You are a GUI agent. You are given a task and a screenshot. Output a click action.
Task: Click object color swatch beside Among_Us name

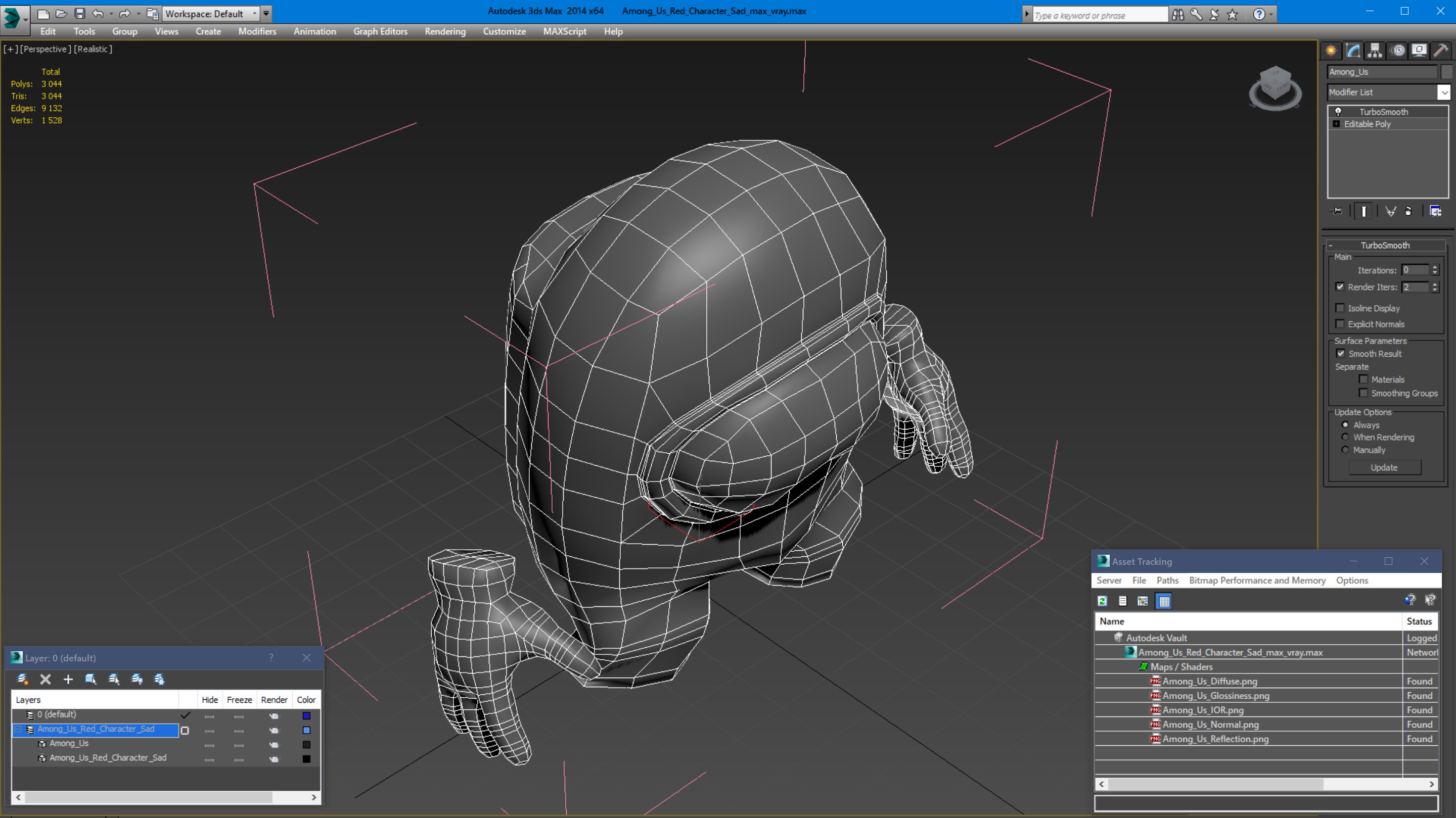coord(1446,72)
